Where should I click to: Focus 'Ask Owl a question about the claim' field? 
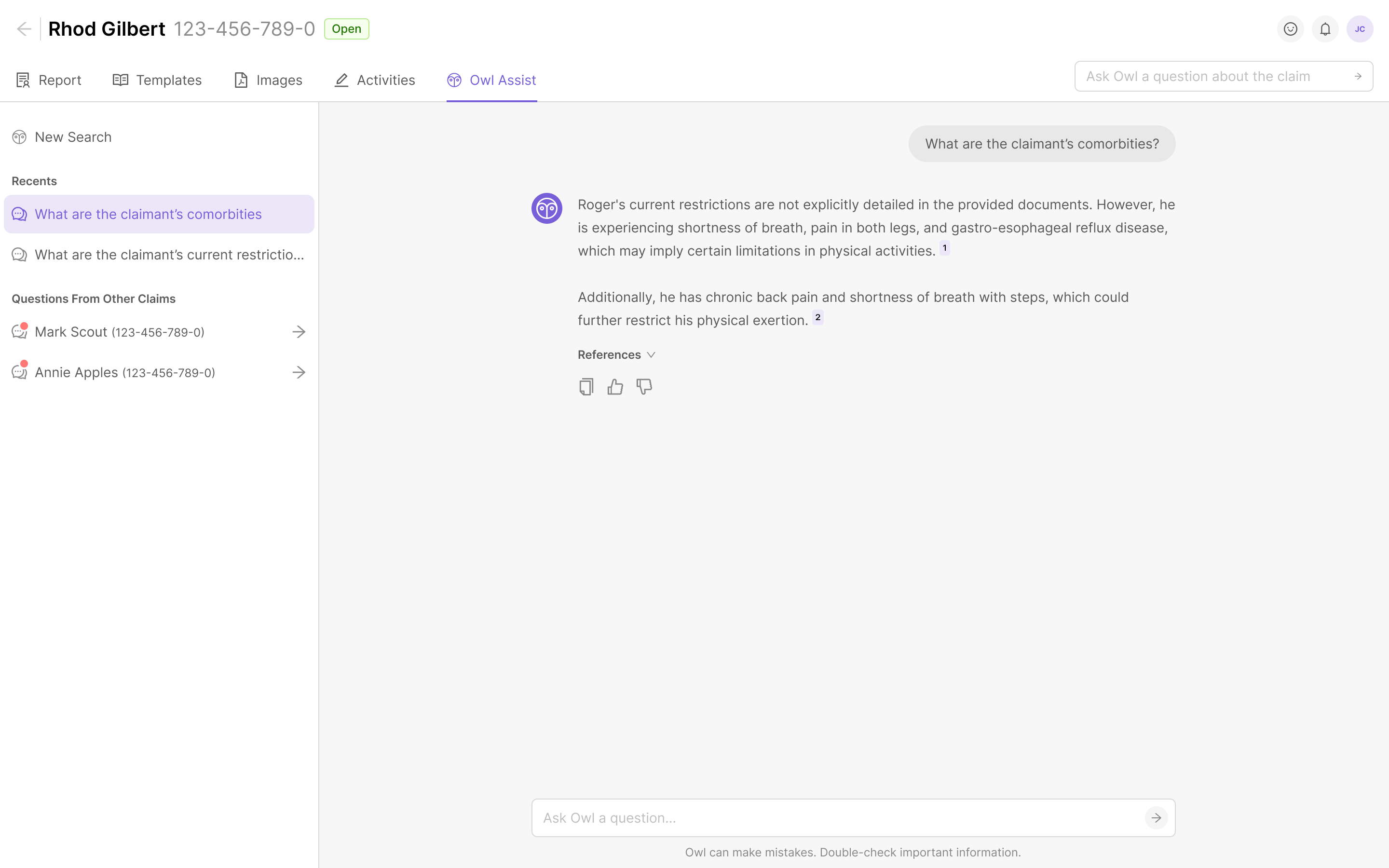point(1224,76)
